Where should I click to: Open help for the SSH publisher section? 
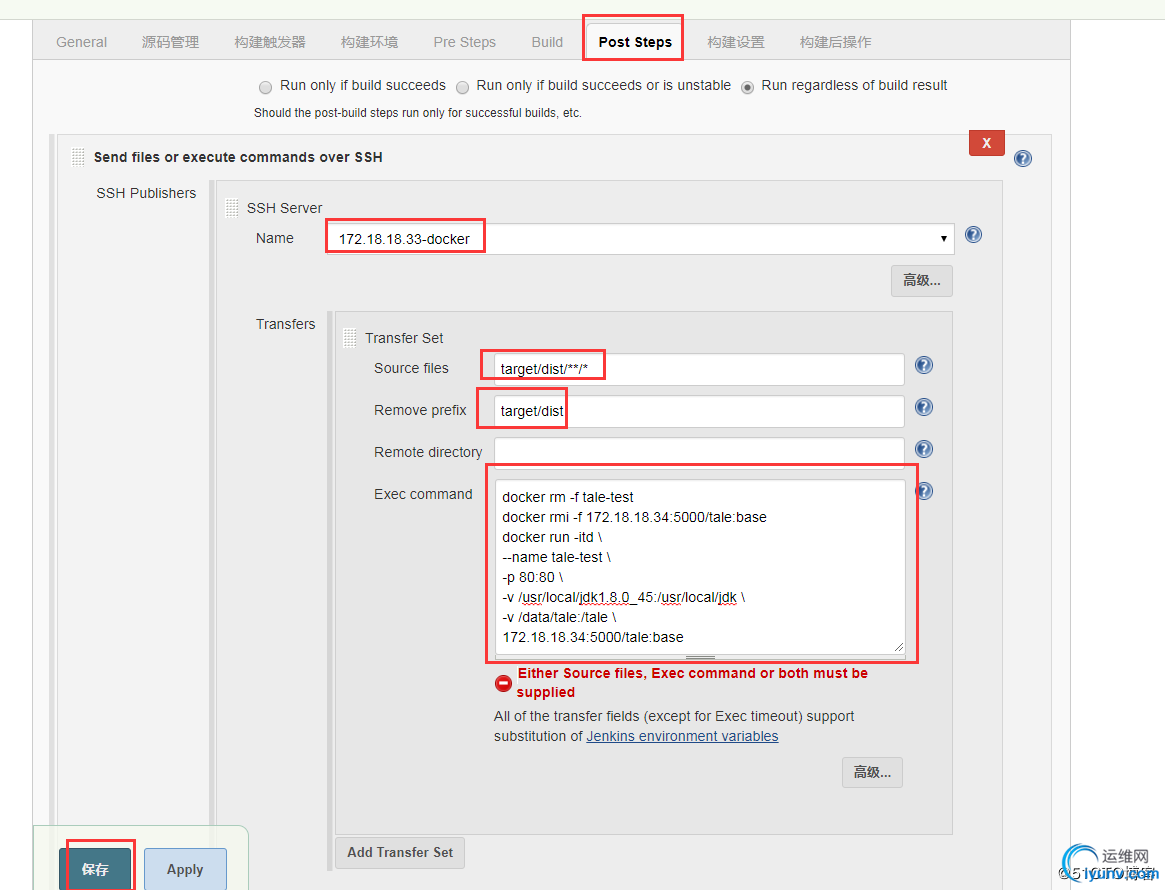(1022, 158)
